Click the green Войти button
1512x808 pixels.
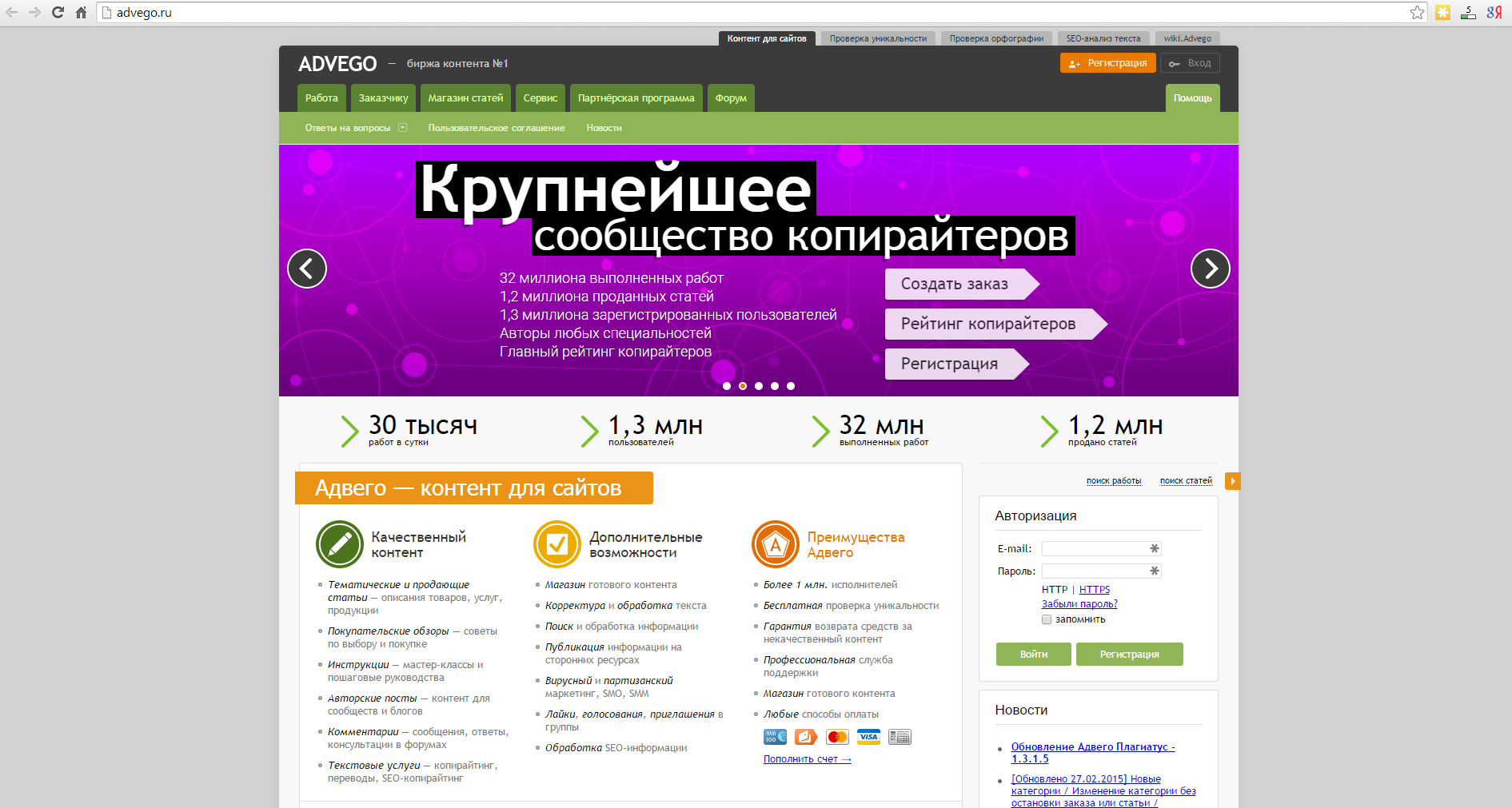pyautogui.click(x=1034, y=654)
